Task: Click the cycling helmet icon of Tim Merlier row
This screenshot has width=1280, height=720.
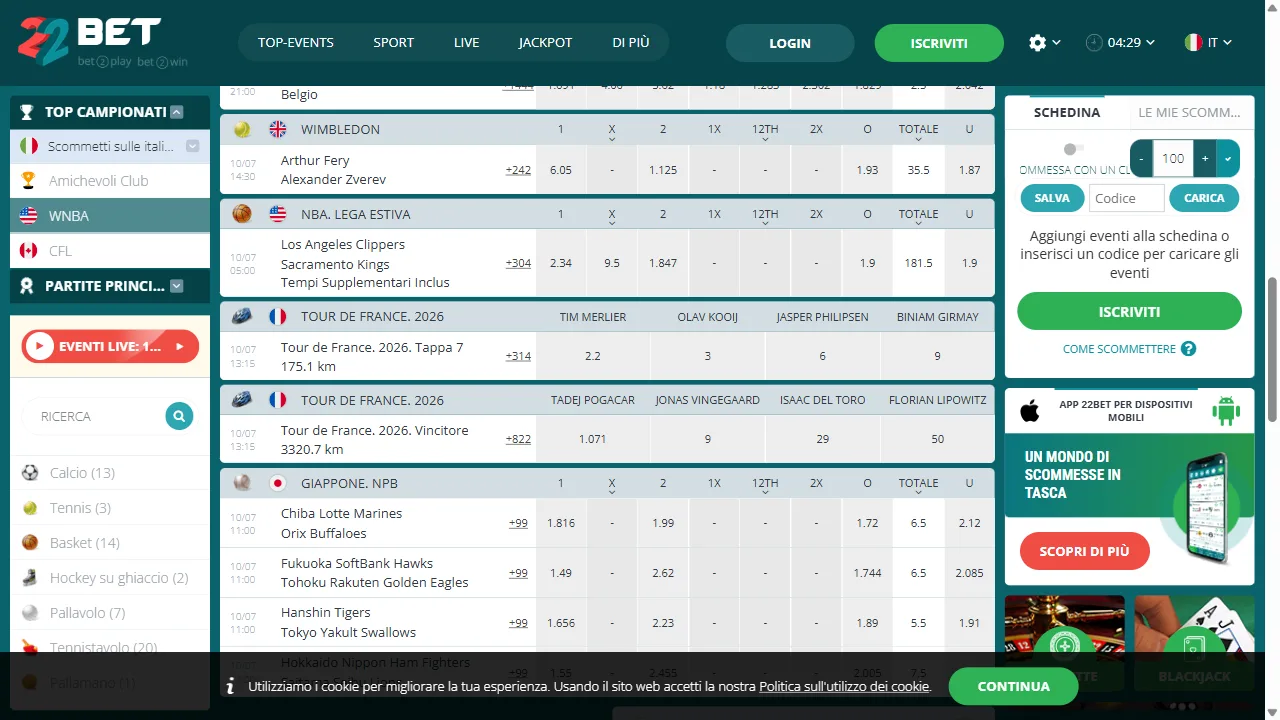Action: [x=242, y=316]
